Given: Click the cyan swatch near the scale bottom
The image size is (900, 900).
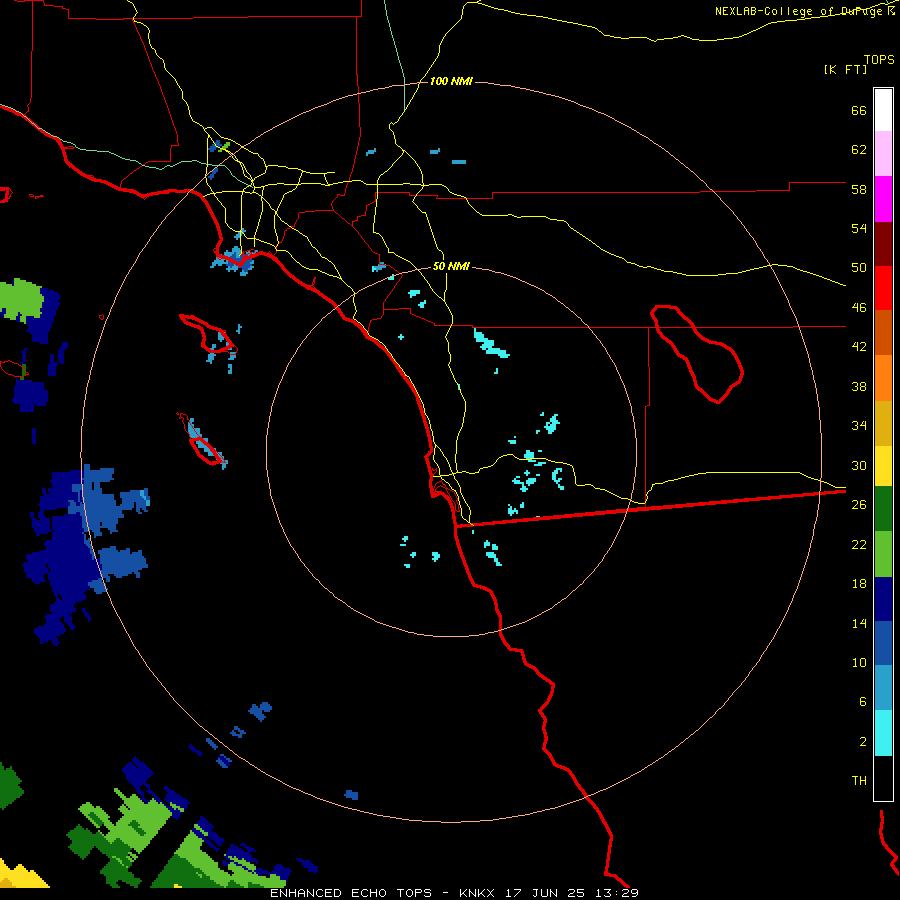Looking at the screenshot, I should 883,733.
